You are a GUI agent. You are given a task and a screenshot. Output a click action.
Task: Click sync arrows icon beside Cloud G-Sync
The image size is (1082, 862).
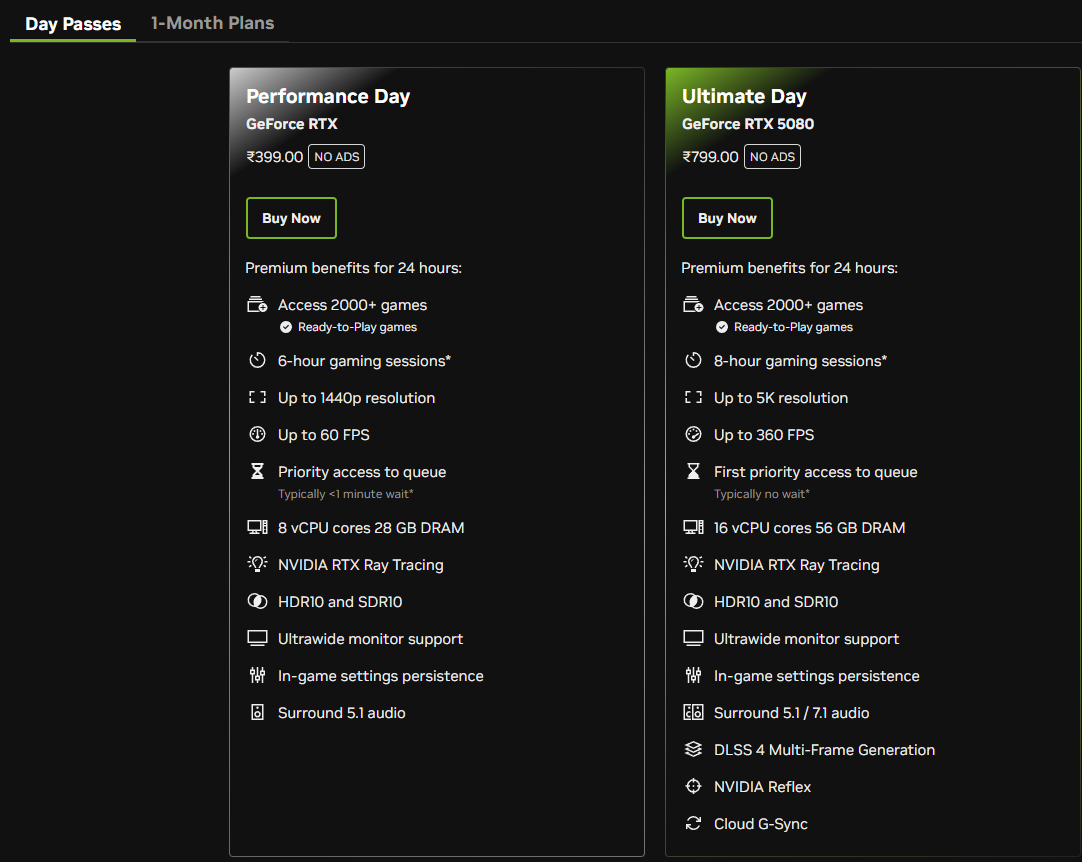coord(694,823)
